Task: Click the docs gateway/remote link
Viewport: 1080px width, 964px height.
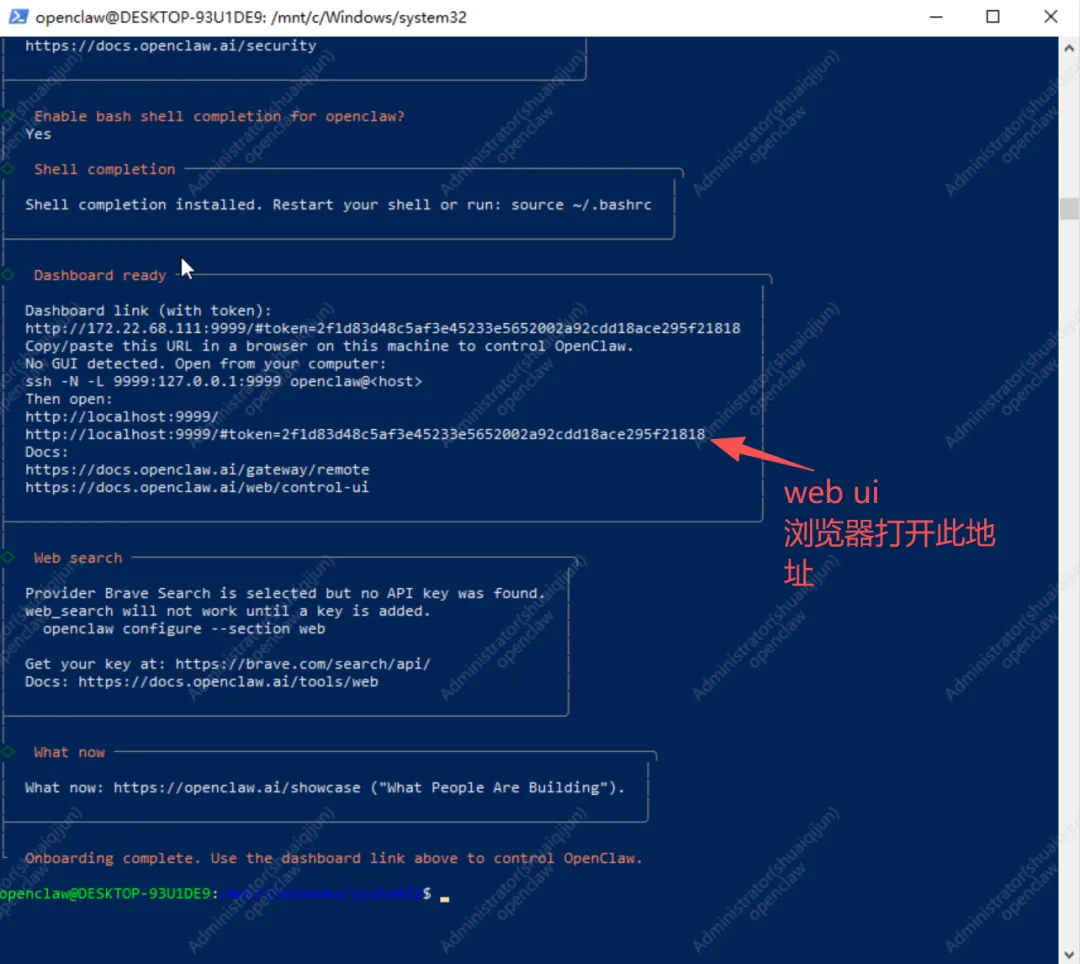Action: (x=197, y=470)
